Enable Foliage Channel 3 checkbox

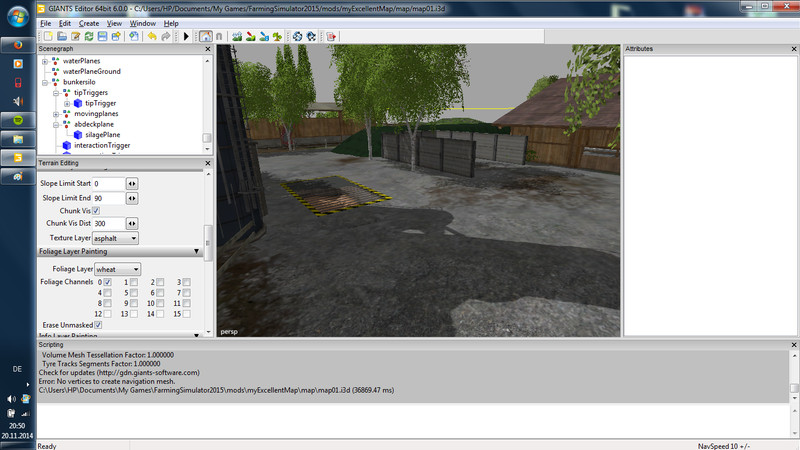click(187, 282)
